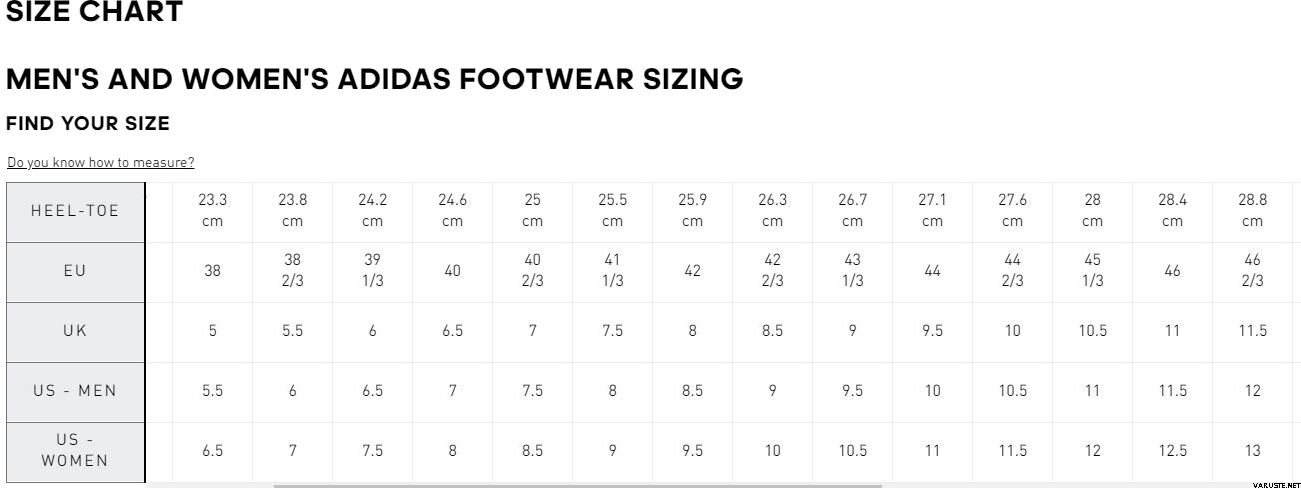This screenshot has height=488, width=1301.
Task: Click the horizontal scrollbar below the table
Action: tap(577, 485)
